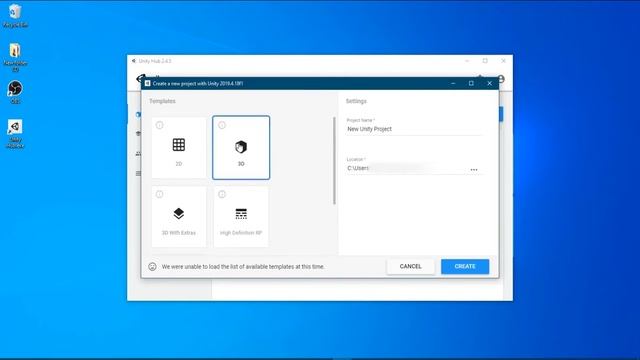Maximize the Unity Hub window
The image size is (640, 360).
pyautogui.click(x=485, y=61)
